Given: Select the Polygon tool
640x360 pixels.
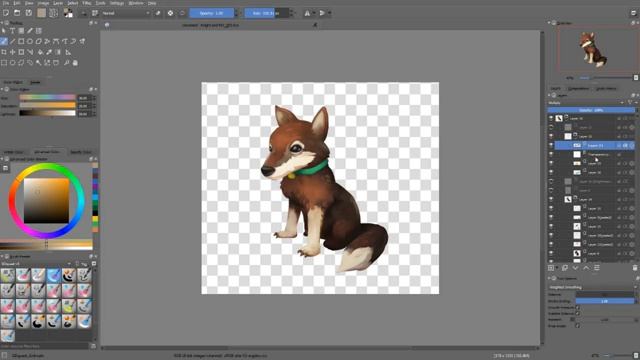Looking at the screenshot, I should [x=39, y=41].
